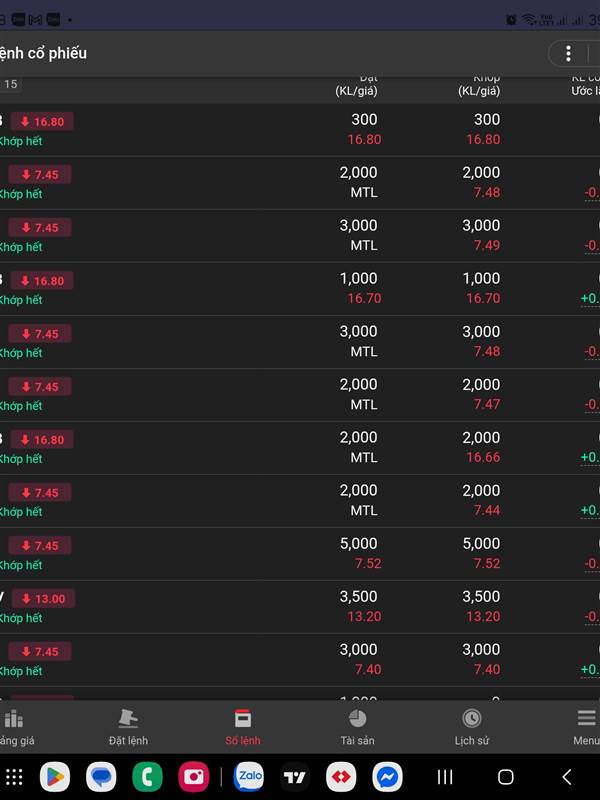Tap the Android home navigation button
This screenshot has width=600, height=800.
(505, 777)
